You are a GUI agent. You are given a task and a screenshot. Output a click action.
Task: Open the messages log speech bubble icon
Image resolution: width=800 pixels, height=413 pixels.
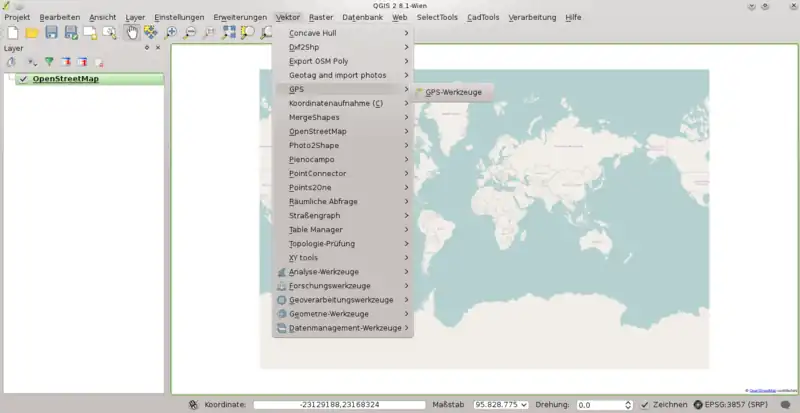coord(785,405)
